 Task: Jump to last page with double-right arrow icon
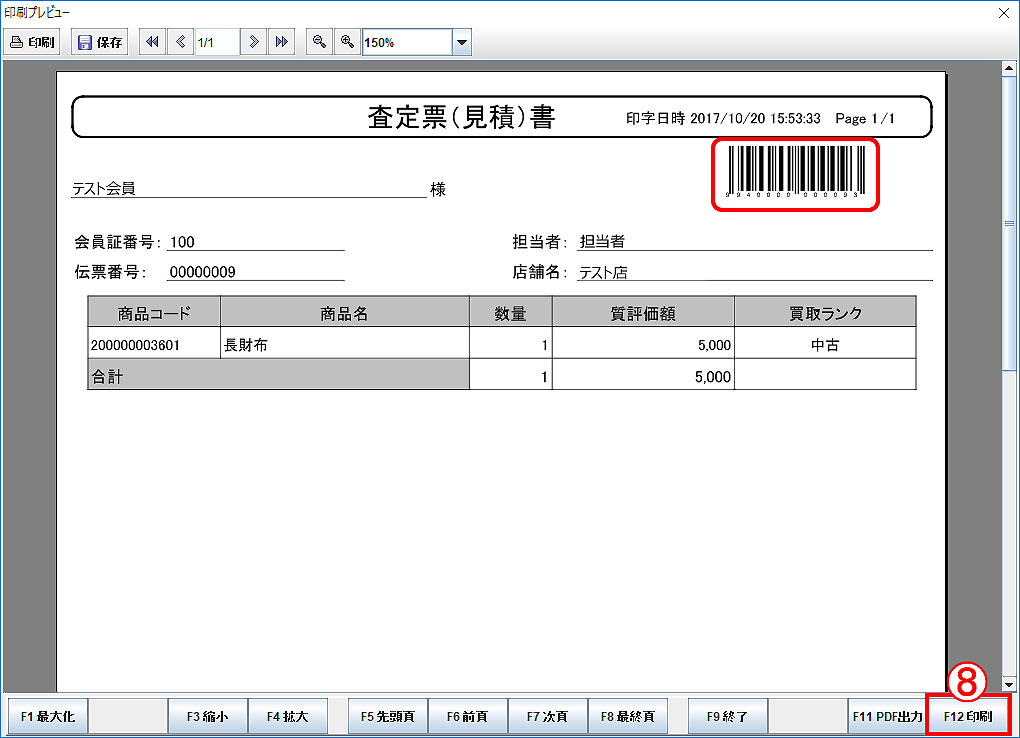click(x=282, y=42)
